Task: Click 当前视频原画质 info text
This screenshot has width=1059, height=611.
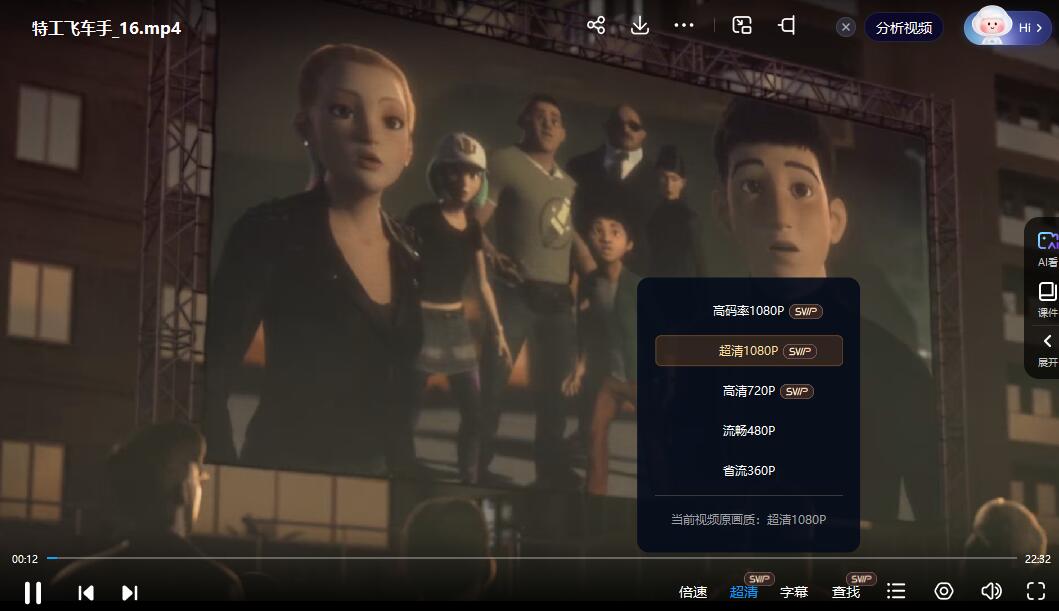Action: (x=748, y=519)
